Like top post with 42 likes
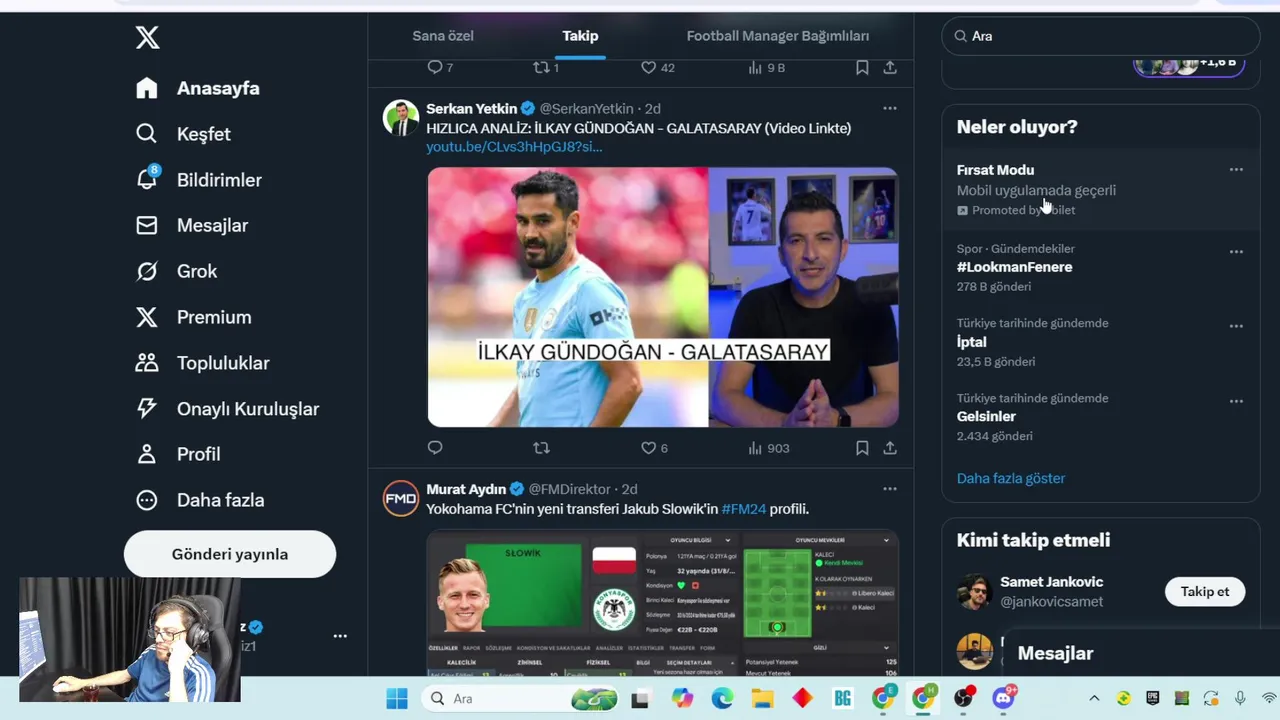The image size is (1280, 720). (648, 67)
